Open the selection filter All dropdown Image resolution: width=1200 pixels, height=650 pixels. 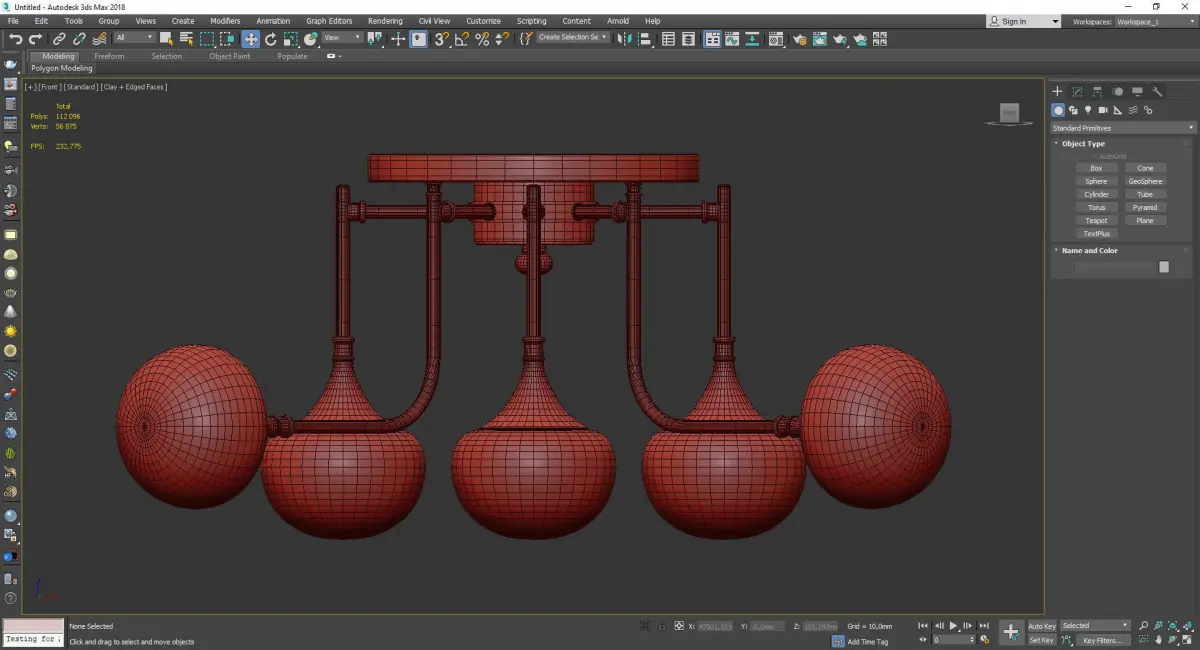(x=134, y=38)
